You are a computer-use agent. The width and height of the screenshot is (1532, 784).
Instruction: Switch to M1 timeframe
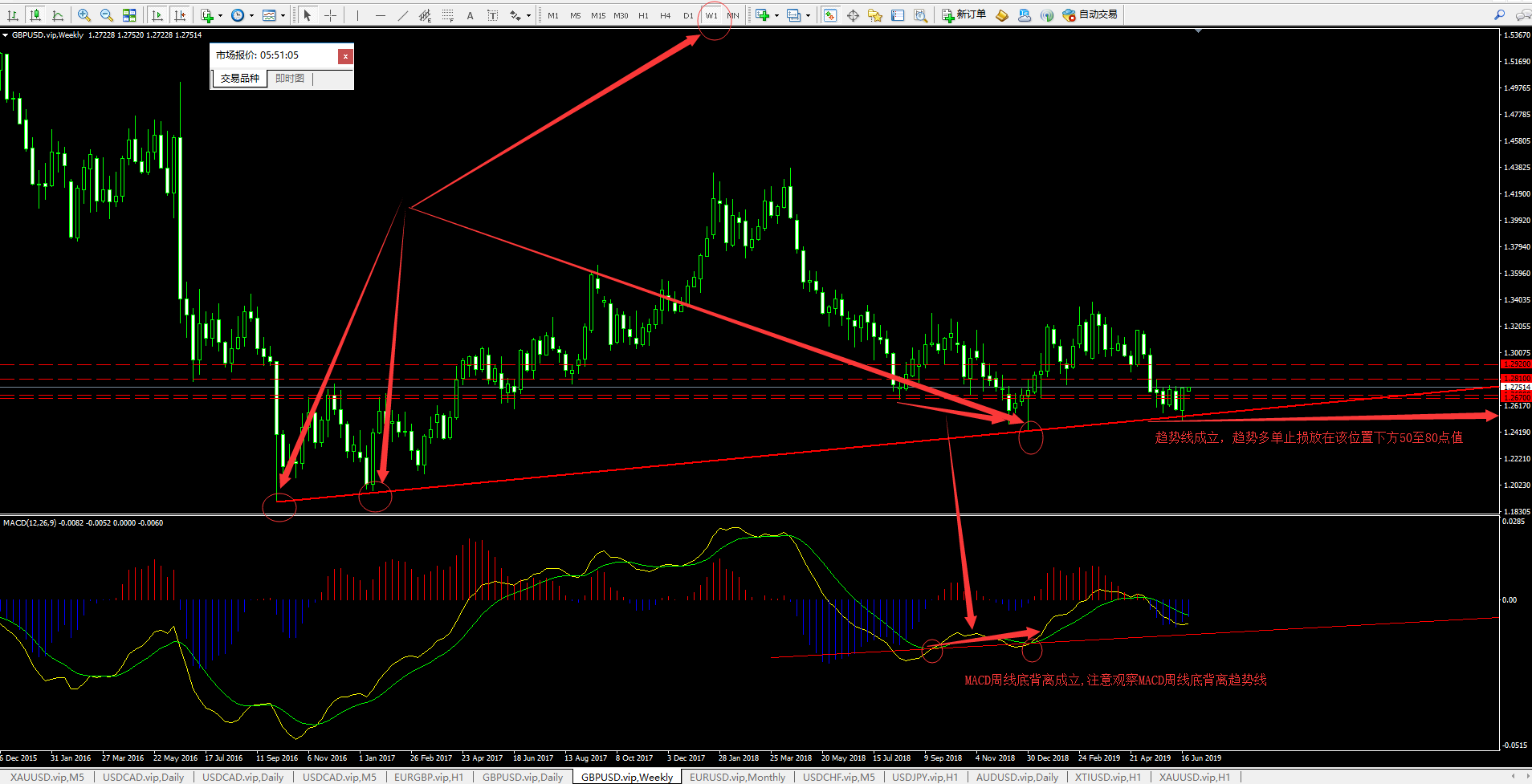(553, 15)
